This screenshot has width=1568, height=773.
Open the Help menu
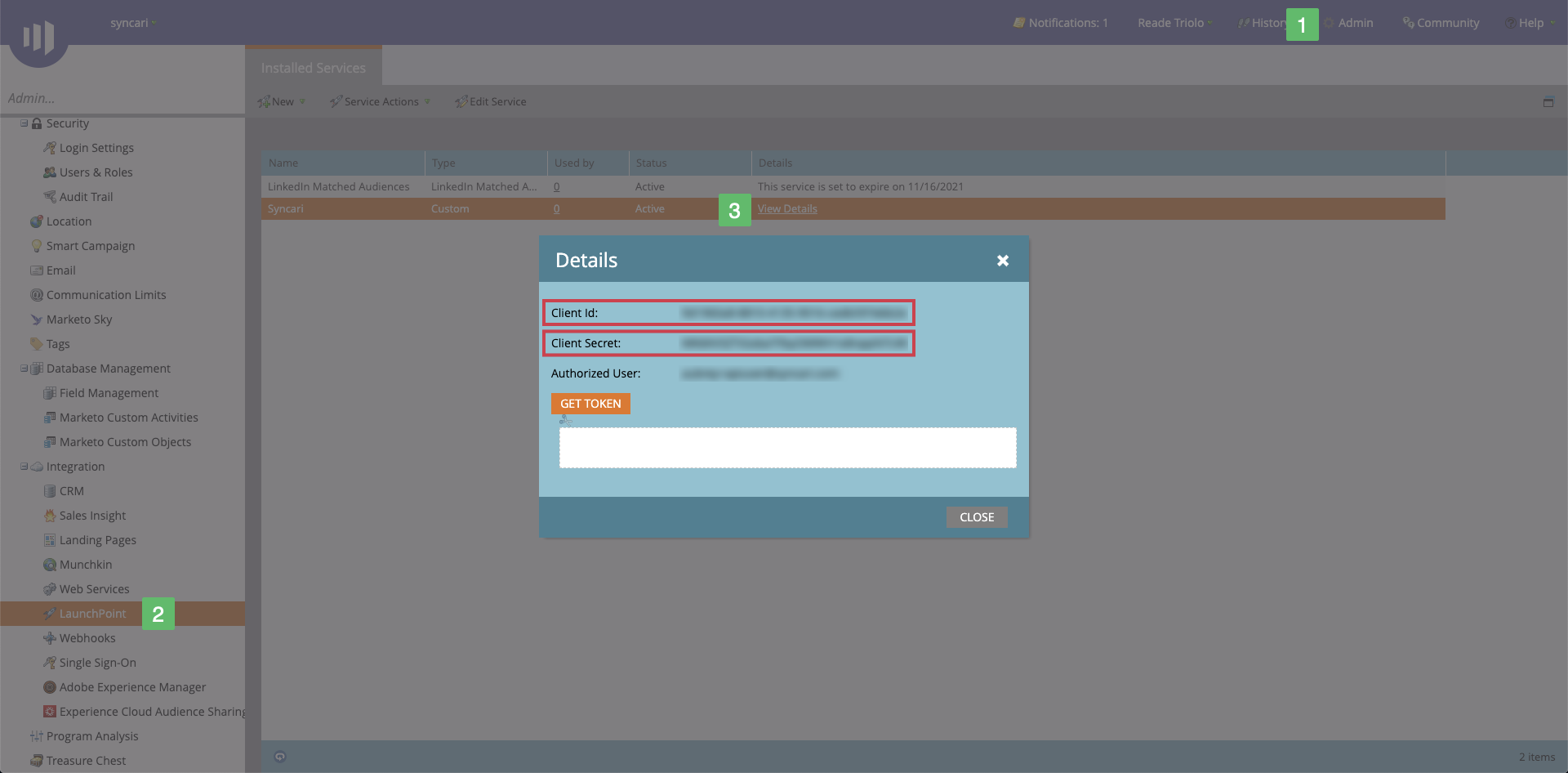[1530, 22]
